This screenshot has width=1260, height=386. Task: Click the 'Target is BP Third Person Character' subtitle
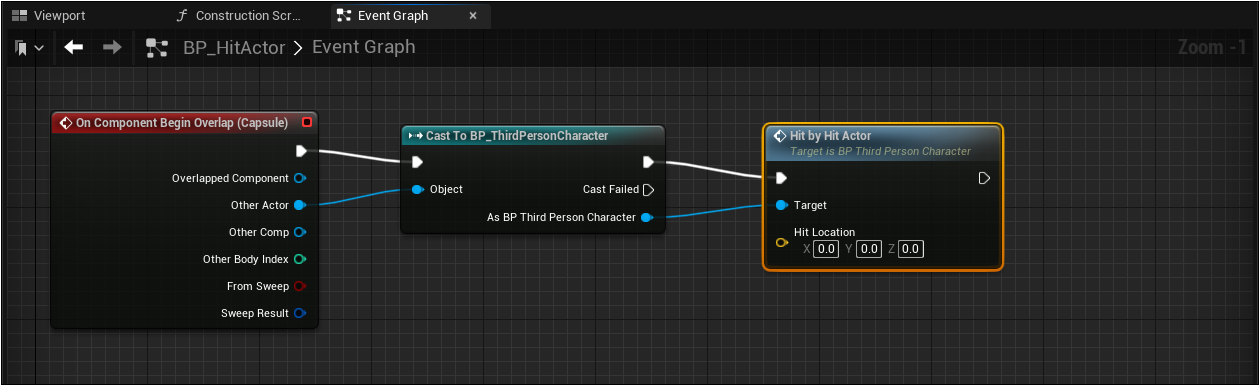pos(880,151)
